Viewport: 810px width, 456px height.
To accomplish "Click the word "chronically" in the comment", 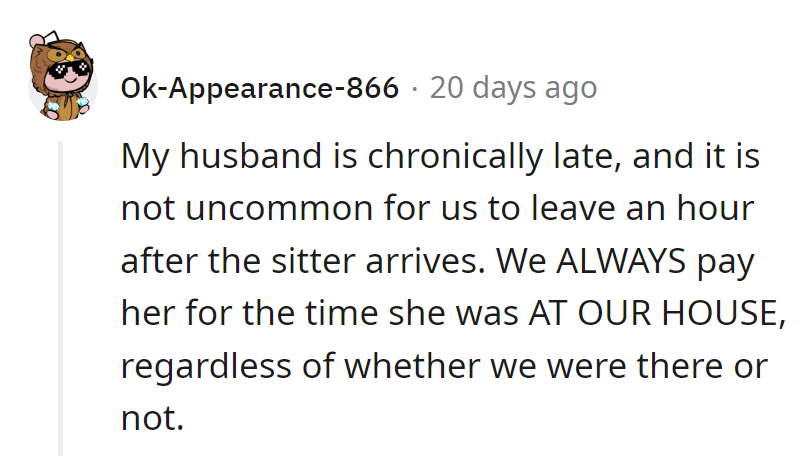I will (x=450, y=158).
